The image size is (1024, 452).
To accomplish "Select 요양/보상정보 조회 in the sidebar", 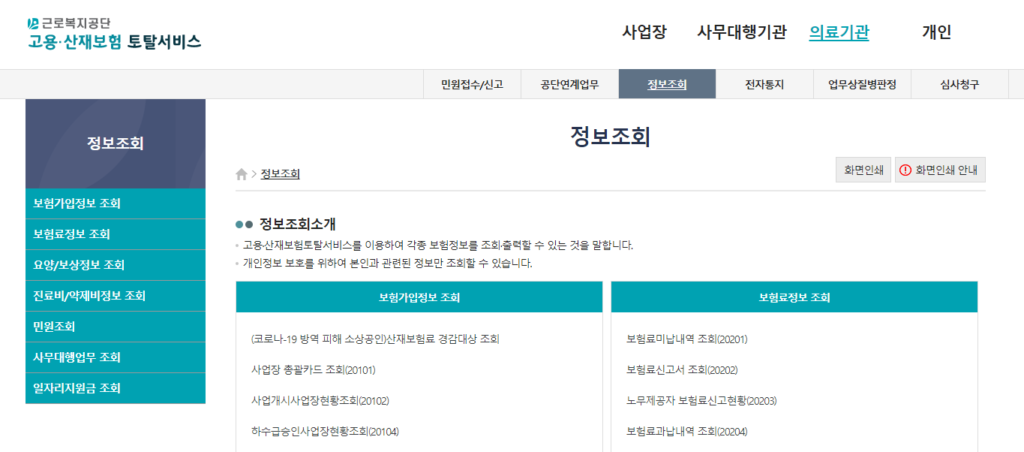I will click(x=79, y=265).
